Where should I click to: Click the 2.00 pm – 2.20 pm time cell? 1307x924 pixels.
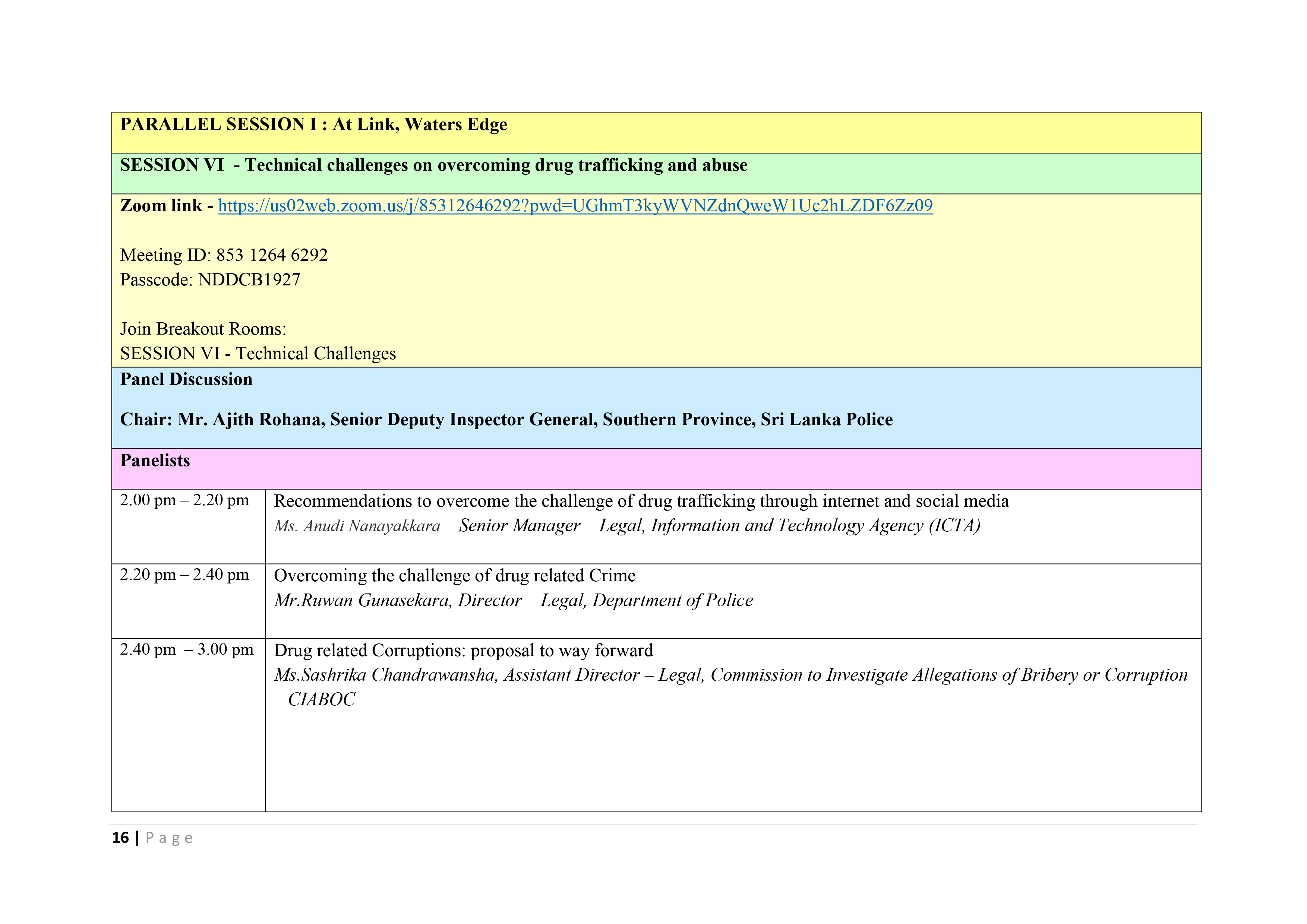tap(184, 500)
